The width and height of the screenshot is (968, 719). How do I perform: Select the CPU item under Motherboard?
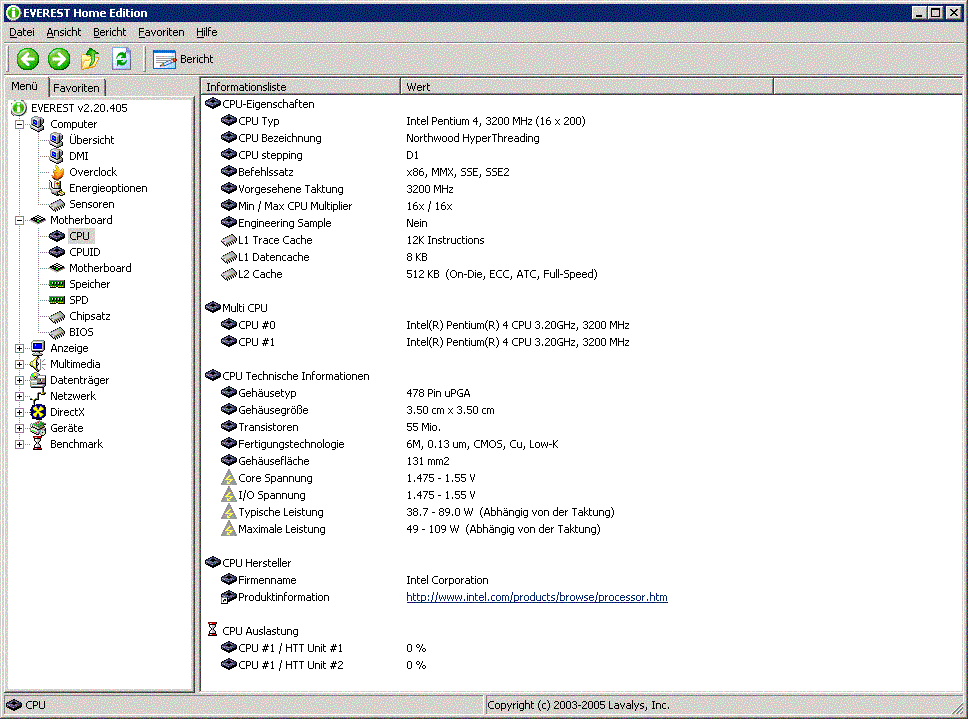pos(80,236)
